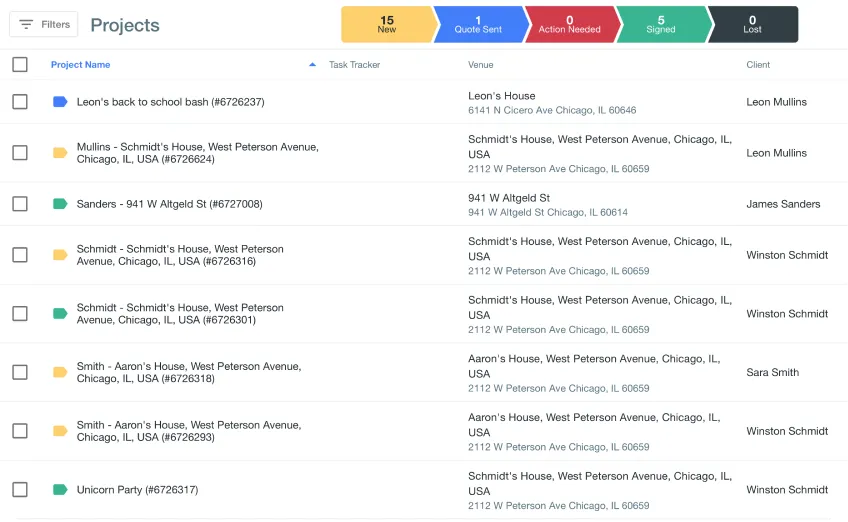Sort by the Venue column header
The height and width of the screenshot is (522, 848).
480,65
